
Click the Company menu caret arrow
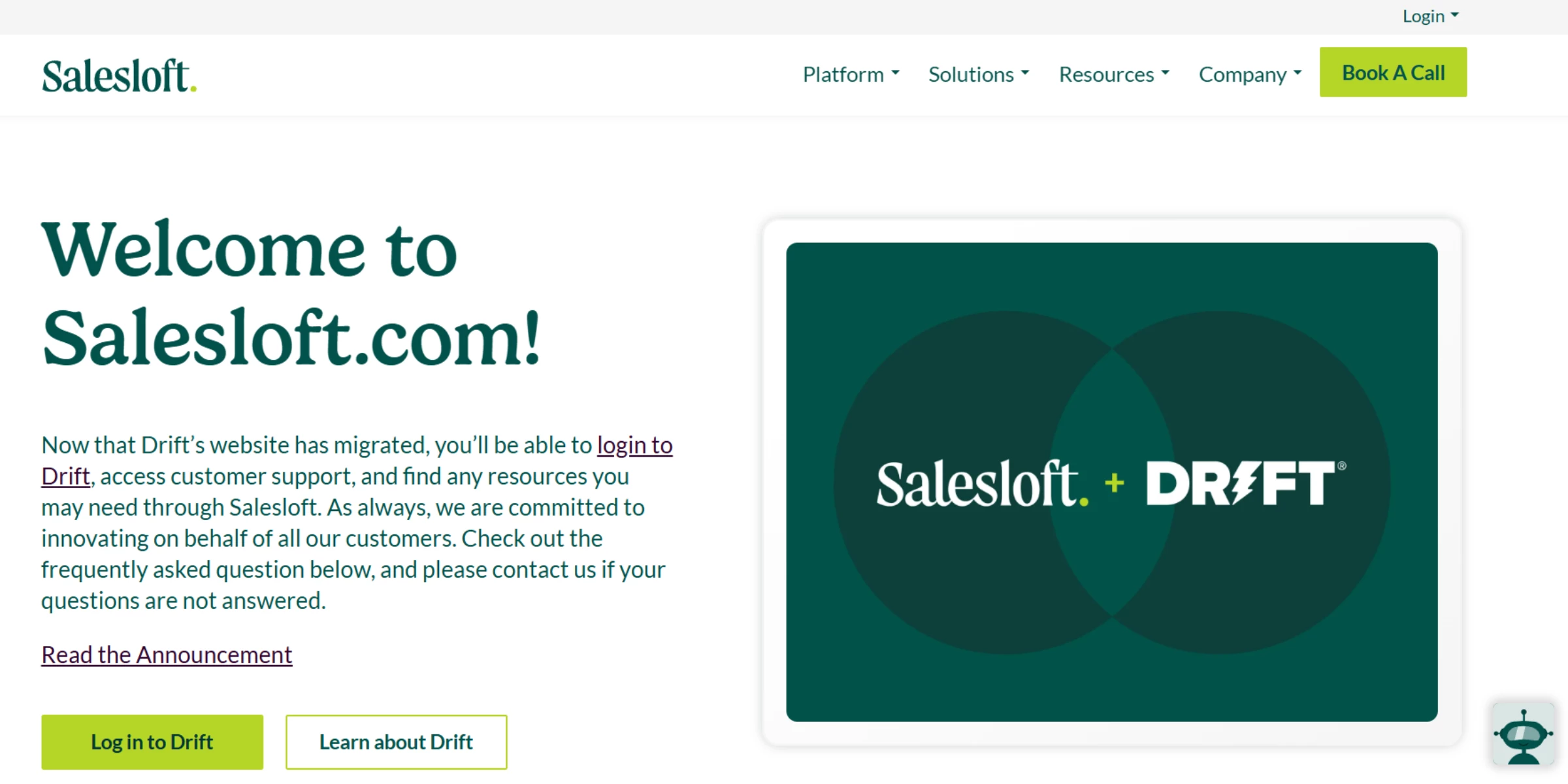coord(1298,73)
